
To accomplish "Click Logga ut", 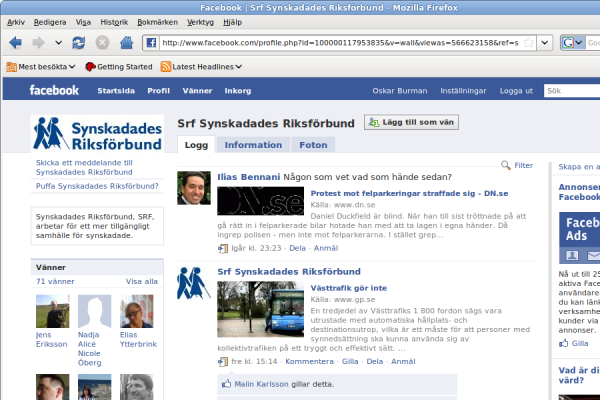I will (x=516, y=91).
